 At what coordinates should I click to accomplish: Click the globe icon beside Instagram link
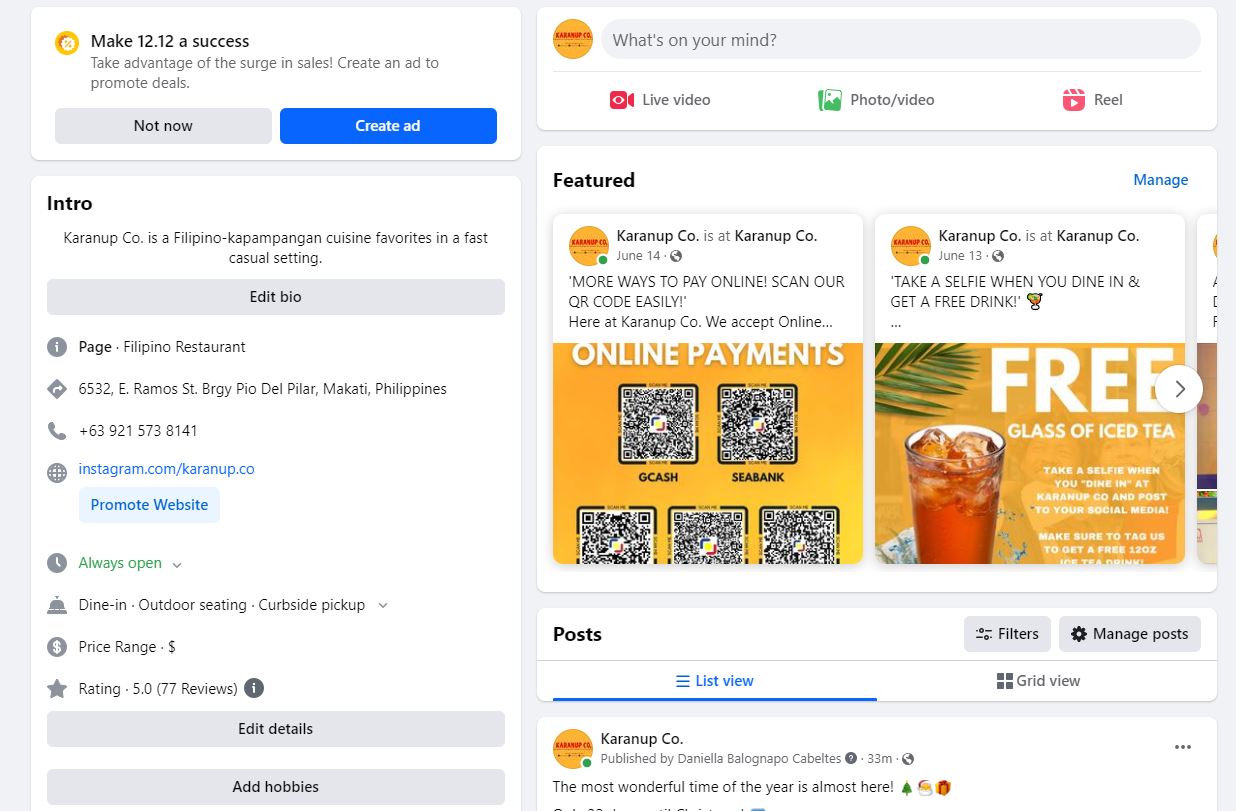(x=57, y=472)
